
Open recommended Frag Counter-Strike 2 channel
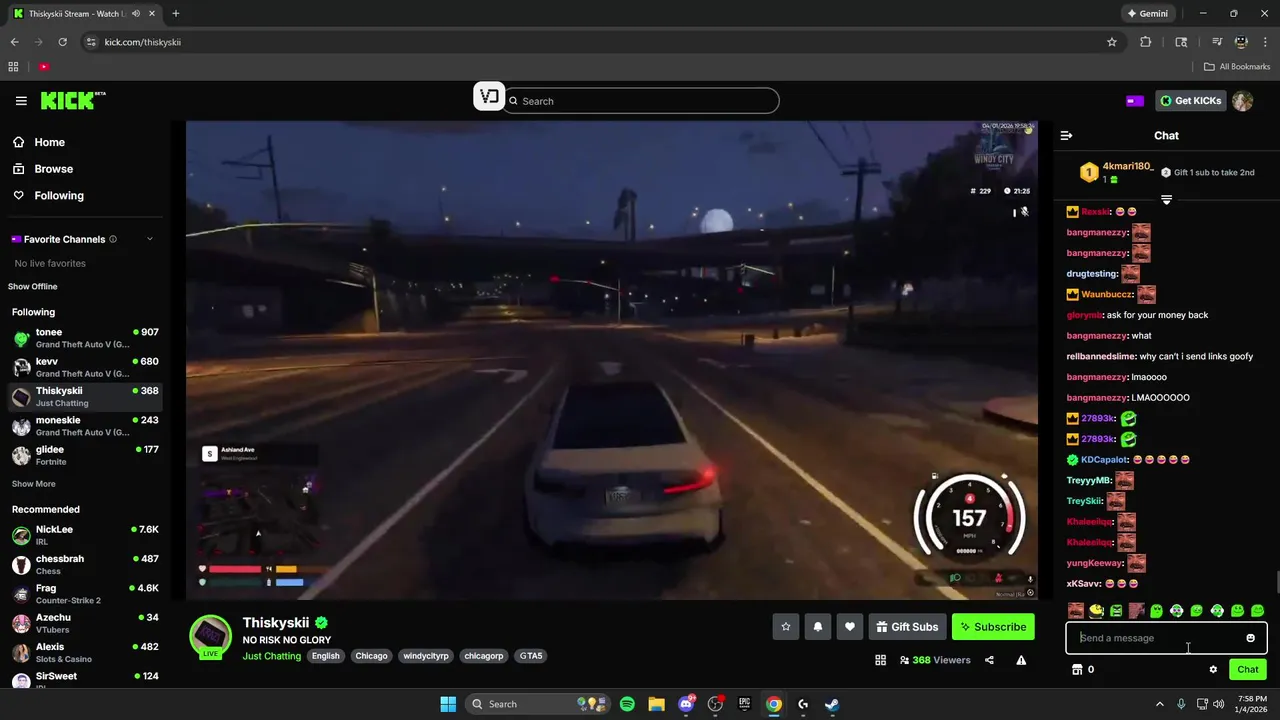coord(84,594)
